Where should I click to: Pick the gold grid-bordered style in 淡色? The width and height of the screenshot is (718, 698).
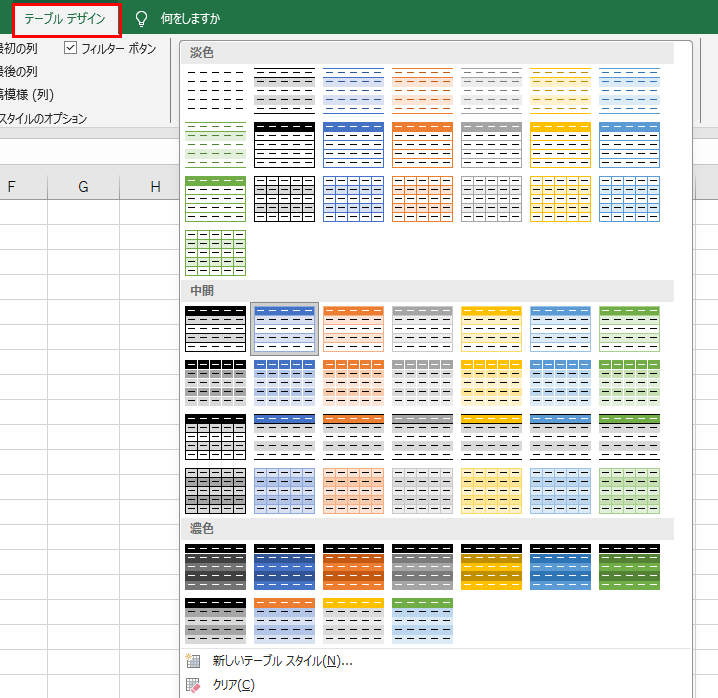tap(560, 198)
